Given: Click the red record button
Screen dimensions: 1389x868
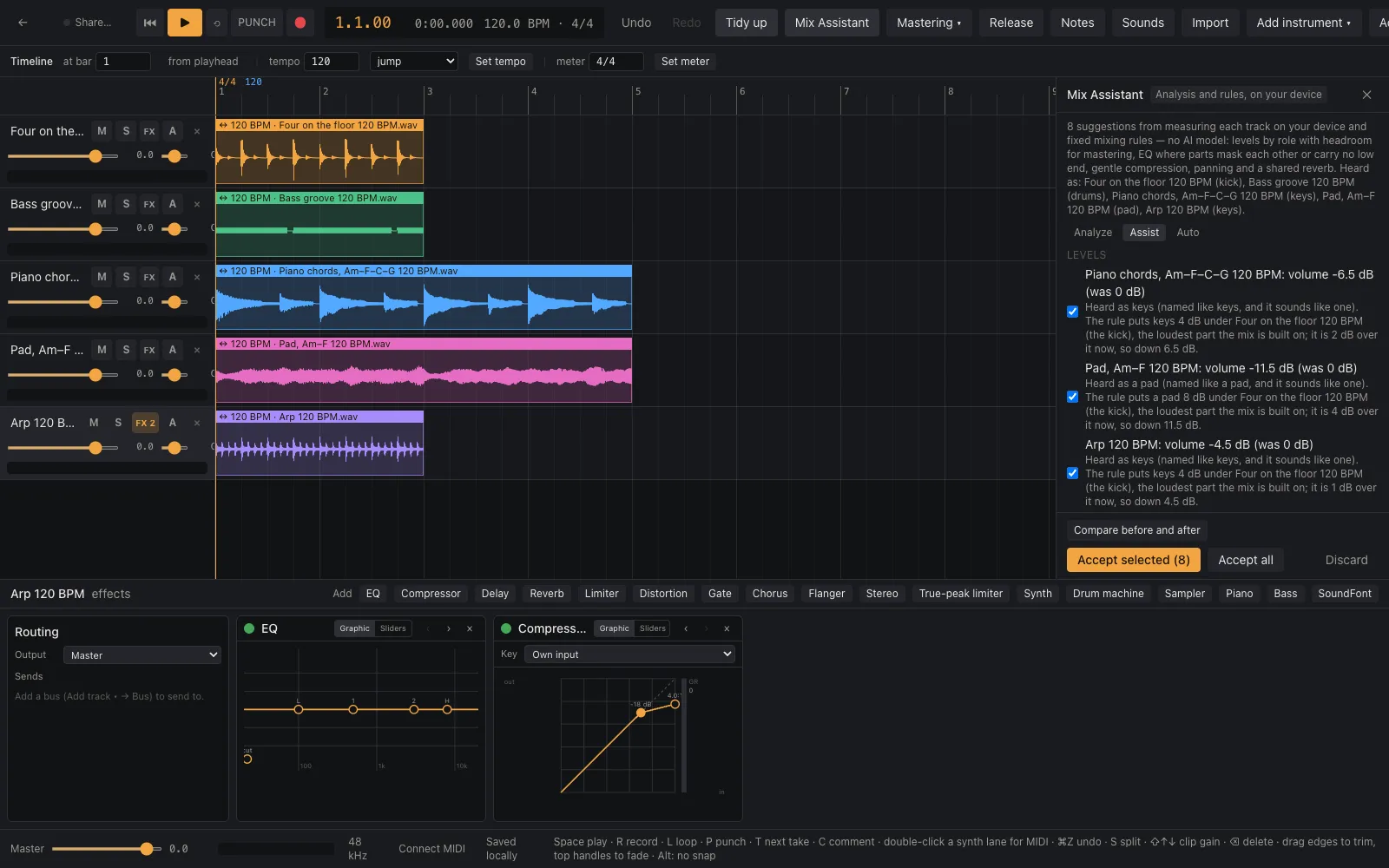Looking at the screenshot, I should (x=300, y=23).
